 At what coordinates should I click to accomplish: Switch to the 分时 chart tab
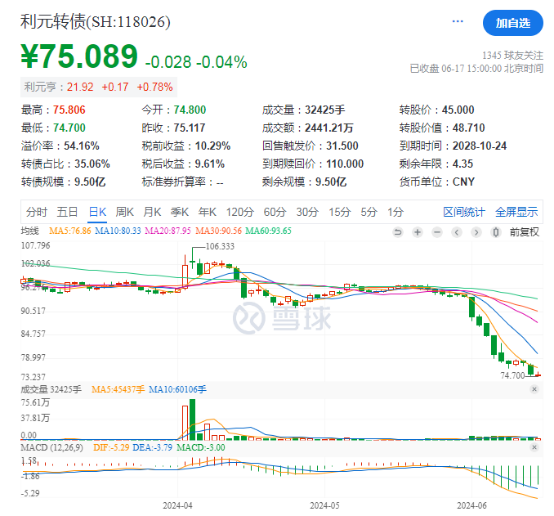(37, 212)
